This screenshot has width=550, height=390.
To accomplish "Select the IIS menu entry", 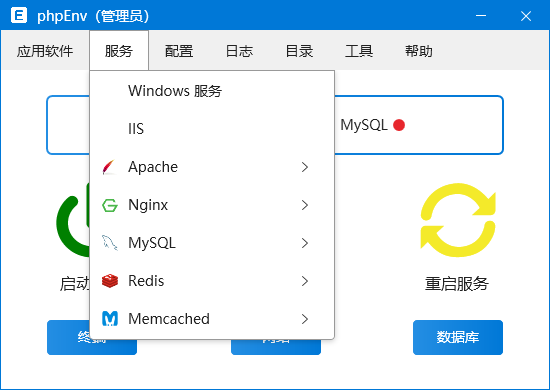I will click(212, 129).
